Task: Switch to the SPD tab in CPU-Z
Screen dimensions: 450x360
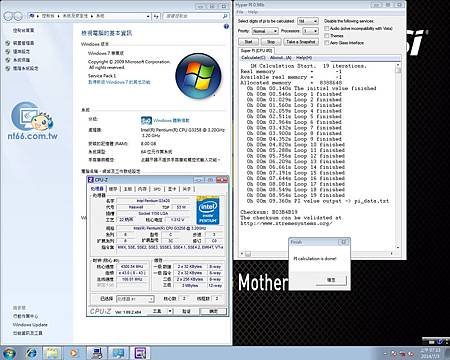Action: pos(157,189)
